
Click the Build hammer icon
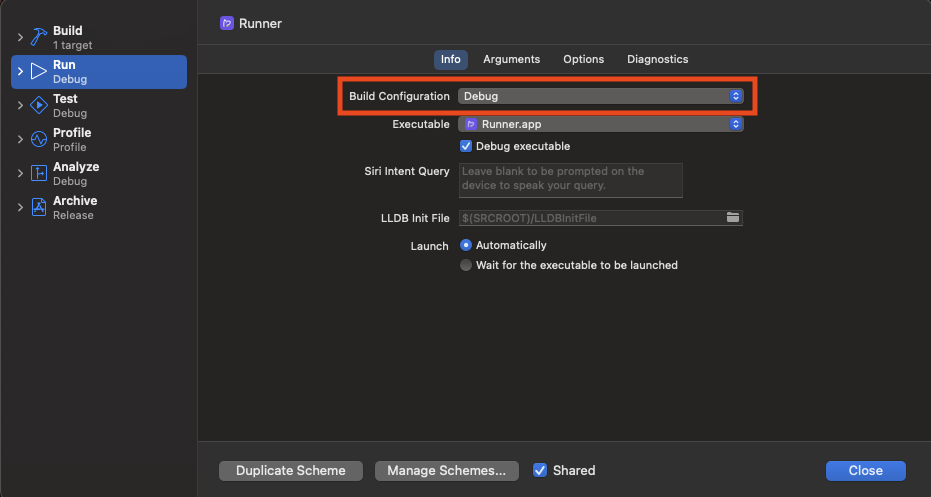coord(39,37)
